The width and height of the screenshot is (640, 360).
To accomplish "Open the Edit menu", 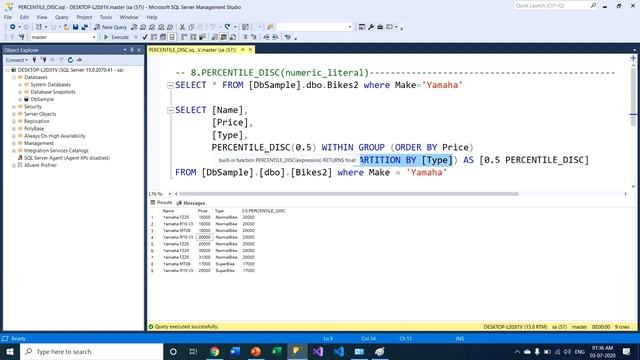I will click(x=24, y=17).
